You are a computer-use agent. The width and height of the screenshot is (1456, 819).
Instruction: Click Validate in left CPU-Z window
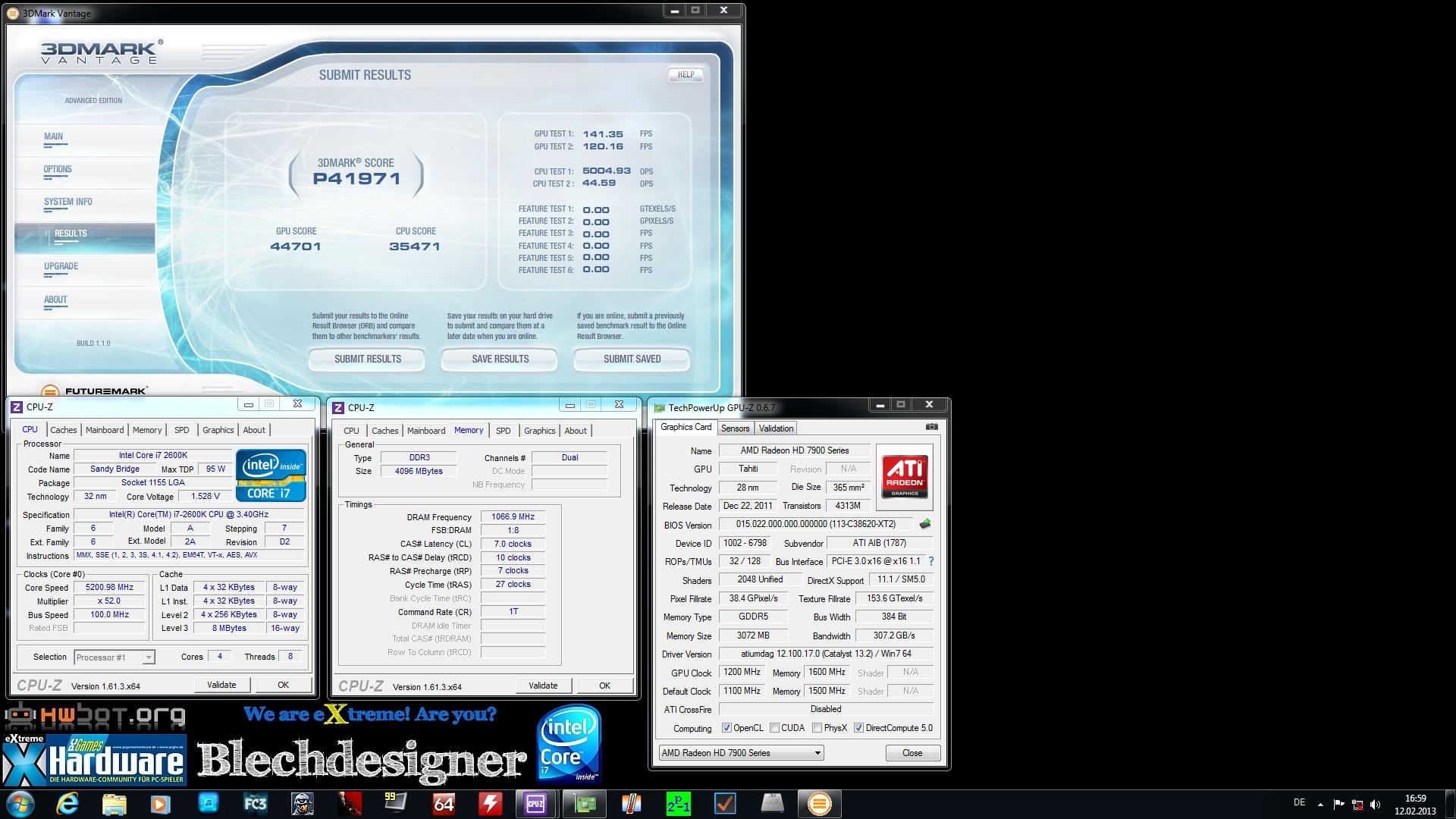(x=221, y=685)
